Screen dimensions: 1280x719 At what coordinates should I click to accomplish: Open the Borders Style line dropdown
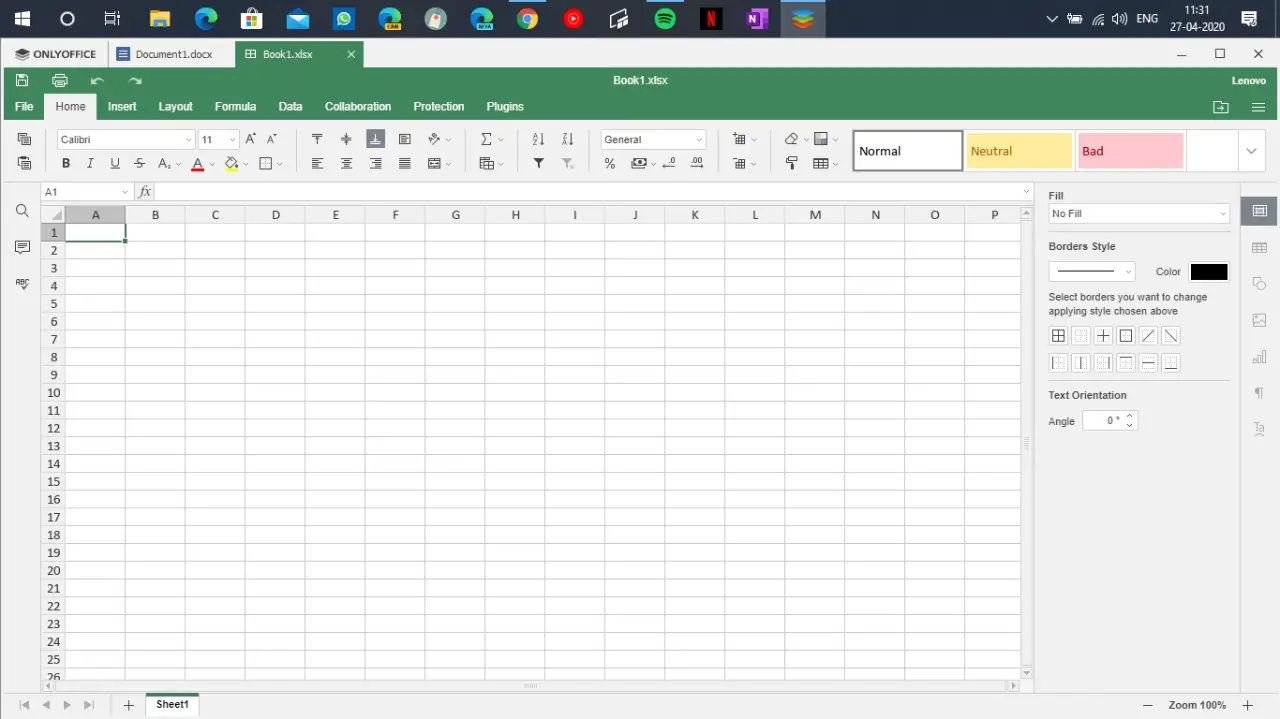tap(1091, 271)
